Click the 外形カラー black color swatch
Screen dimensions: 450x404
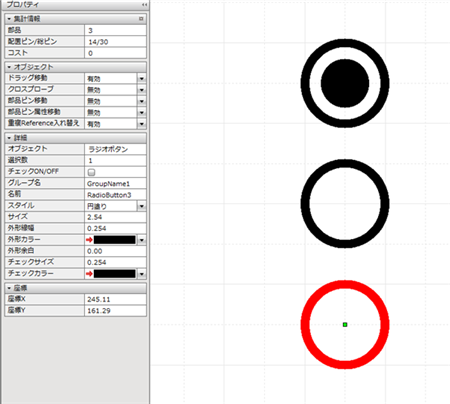click(115, 240)
